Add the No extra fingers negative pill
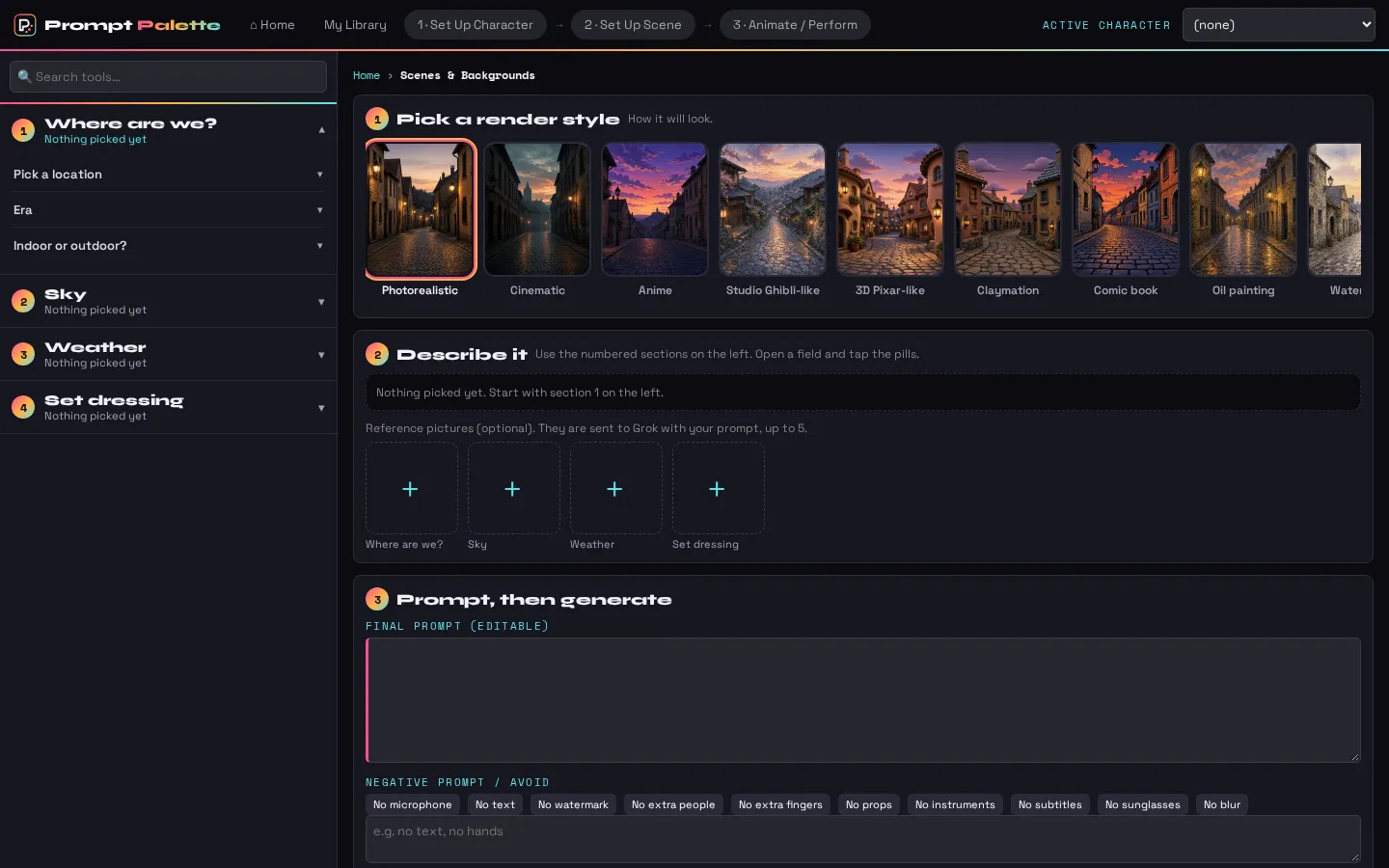Viewport: 1389px width, 868px height. coord(780,804)
